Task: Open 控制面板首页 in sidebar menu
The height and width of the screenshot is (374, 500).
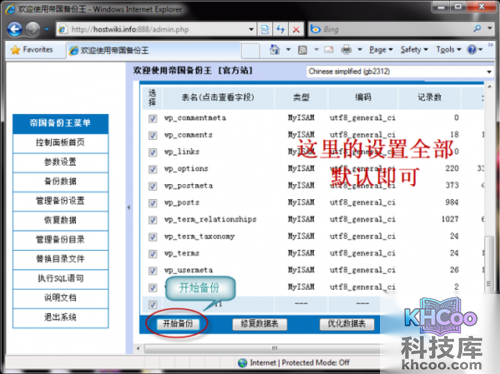Action: (60, 143)
